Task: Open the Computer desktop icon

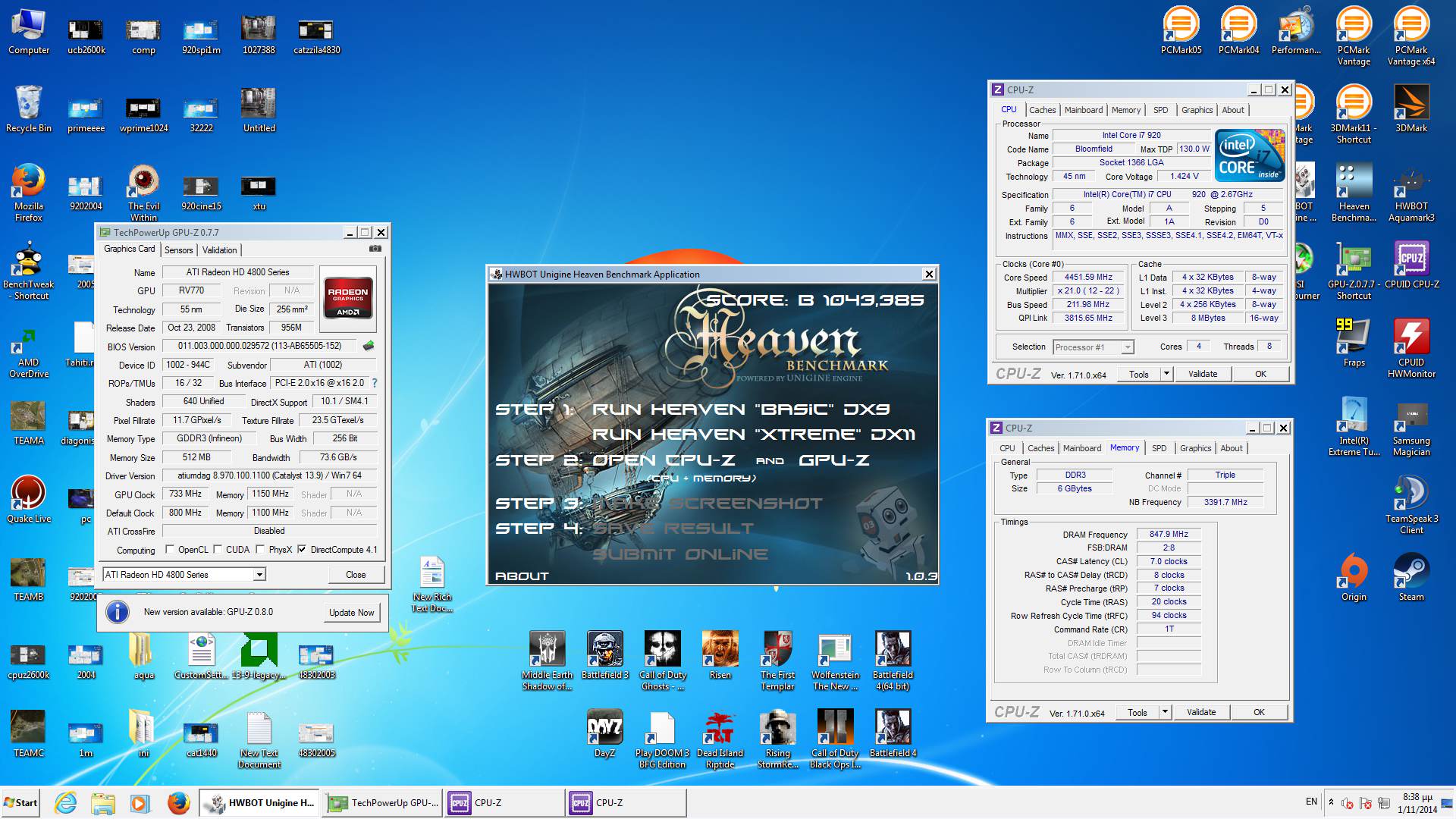Action: (29, 32)
